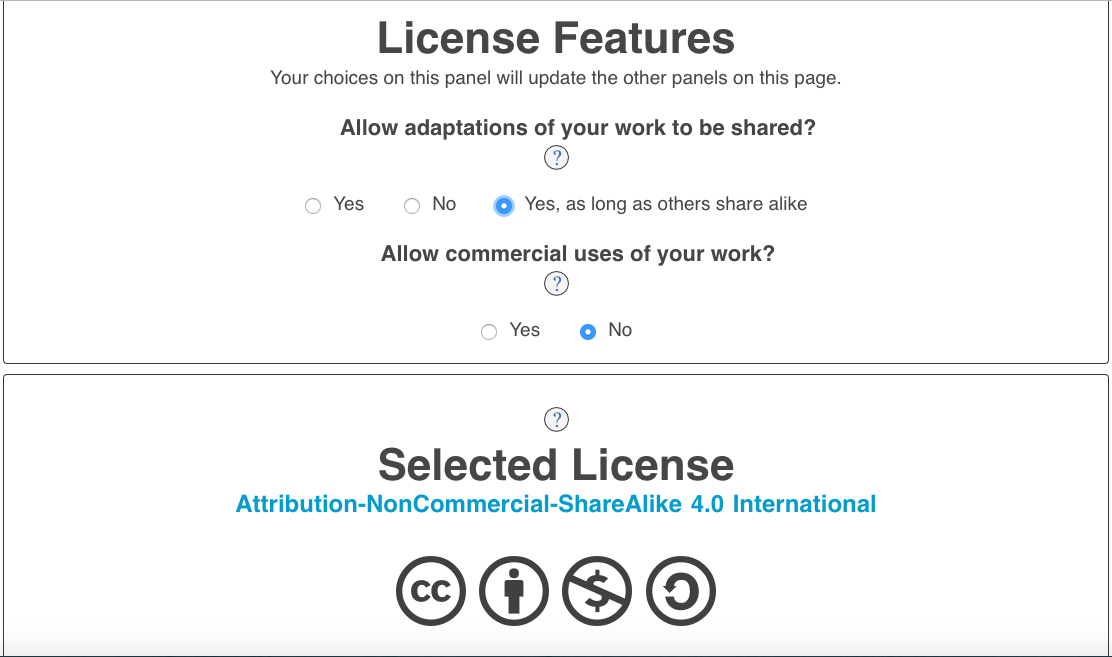Click the 'Selected License' heading

pos(556,465)
